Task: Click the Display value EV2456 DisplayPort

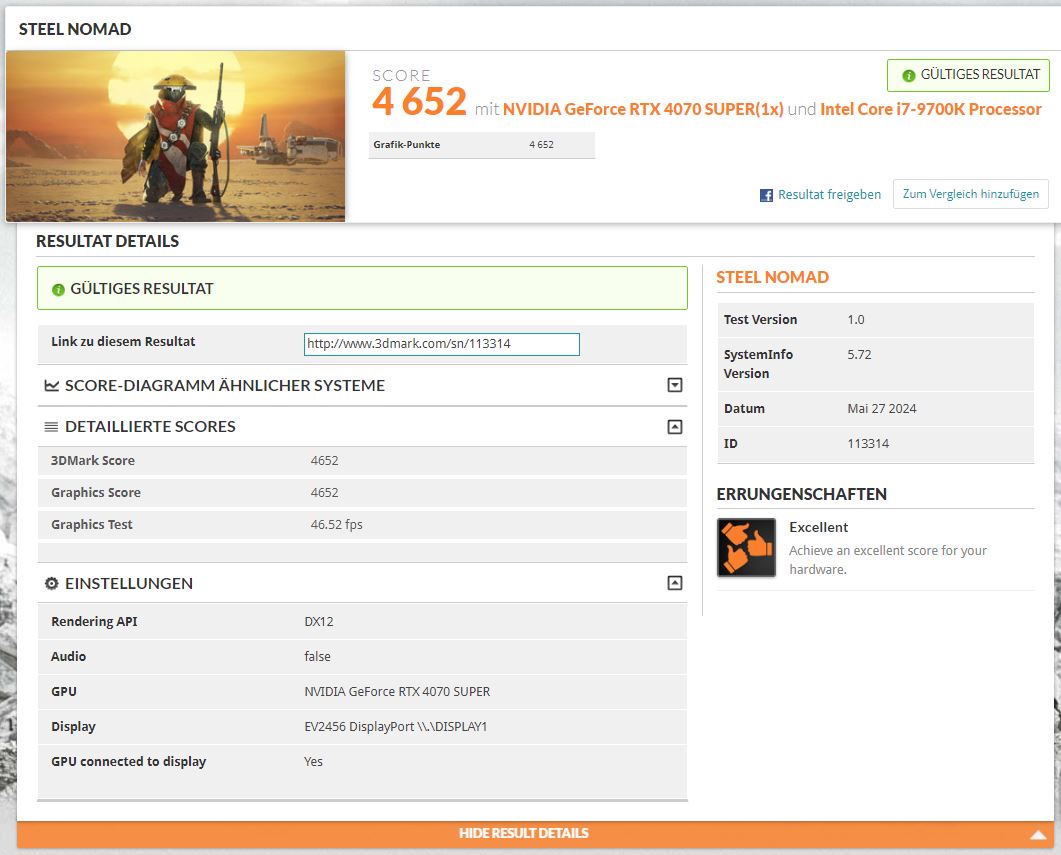Action: coord(396,726)
